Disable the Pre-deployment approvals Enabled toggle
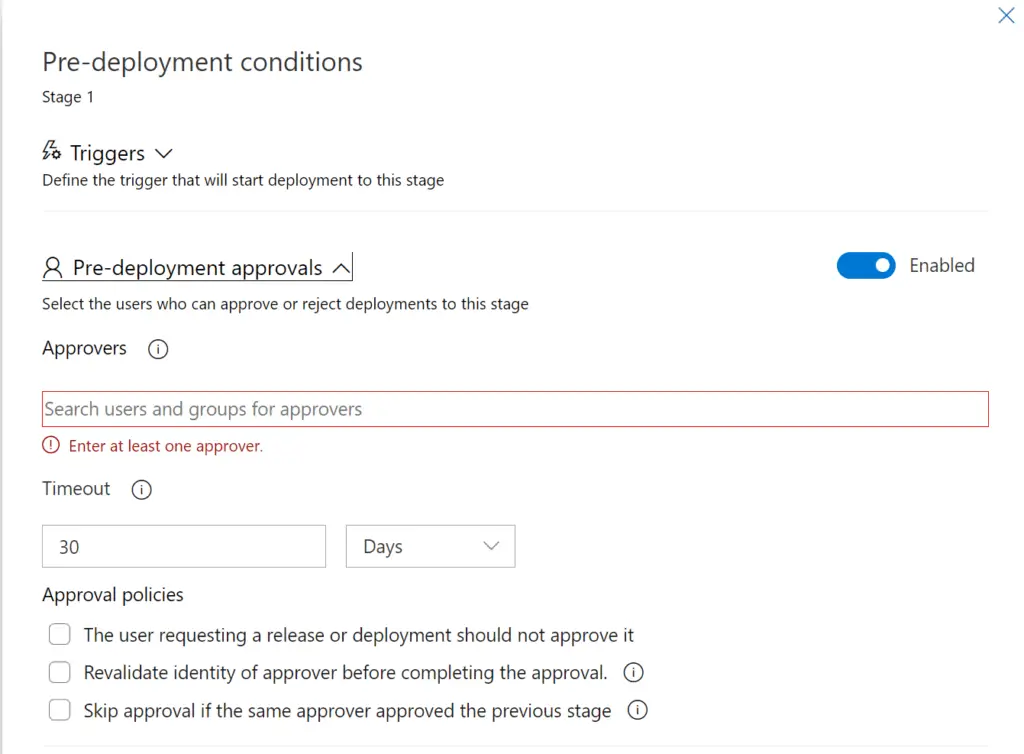 (x=866, y=265)
